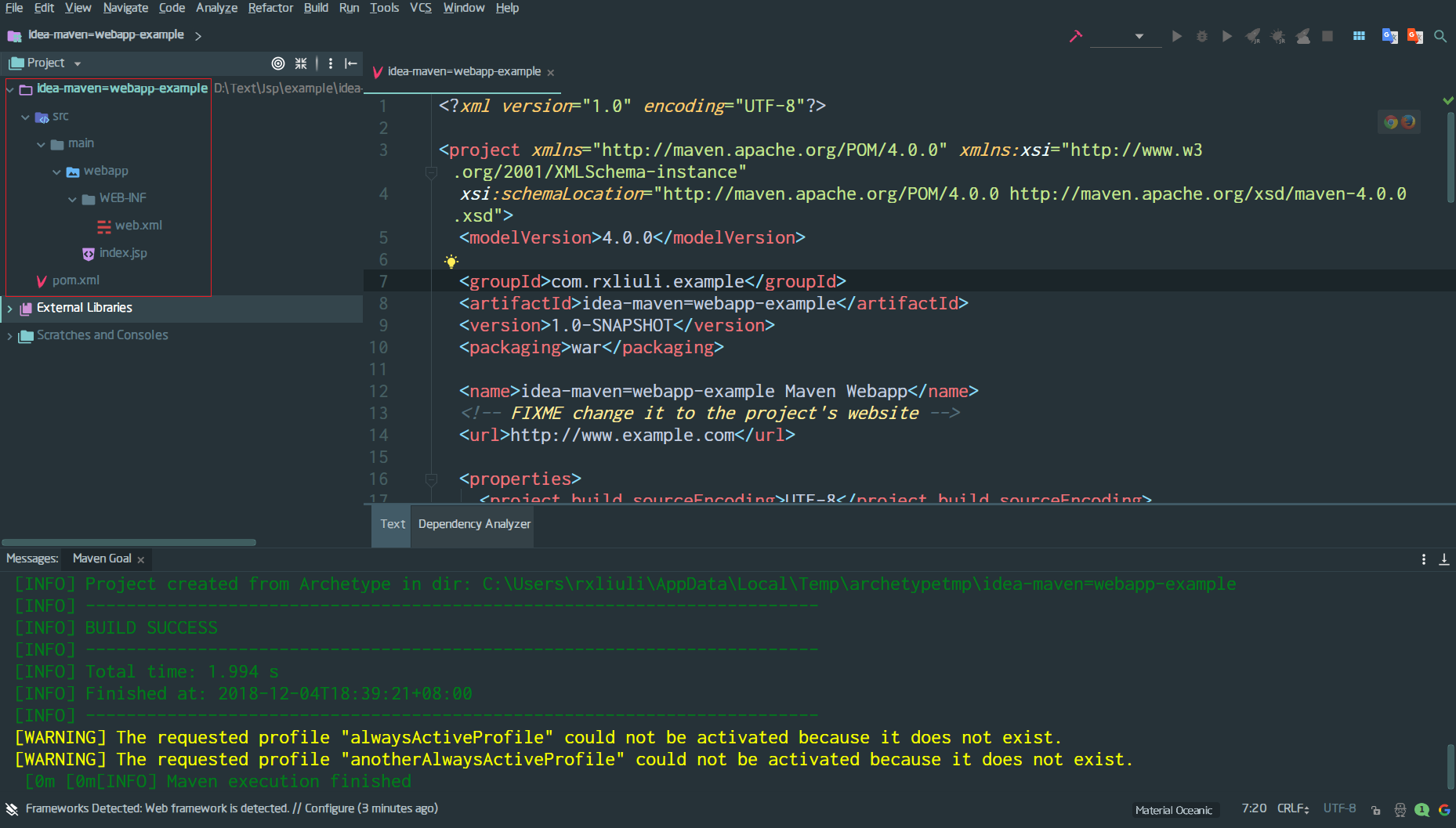This screenshot has height=828, width=1456.
Task: Click the blue Google Translate icon
Action: (1389, 36)
